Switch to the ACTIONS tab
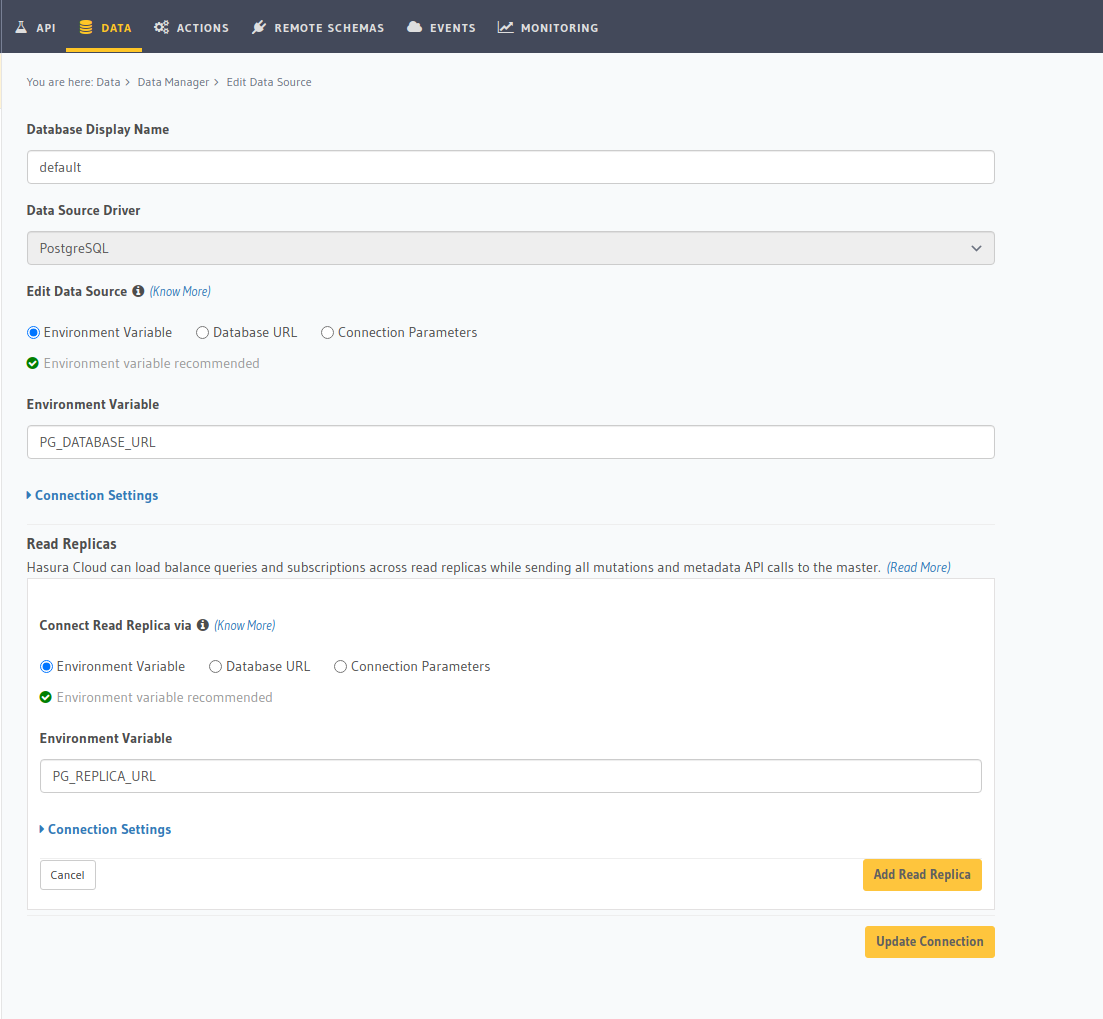 coord(191,27)
